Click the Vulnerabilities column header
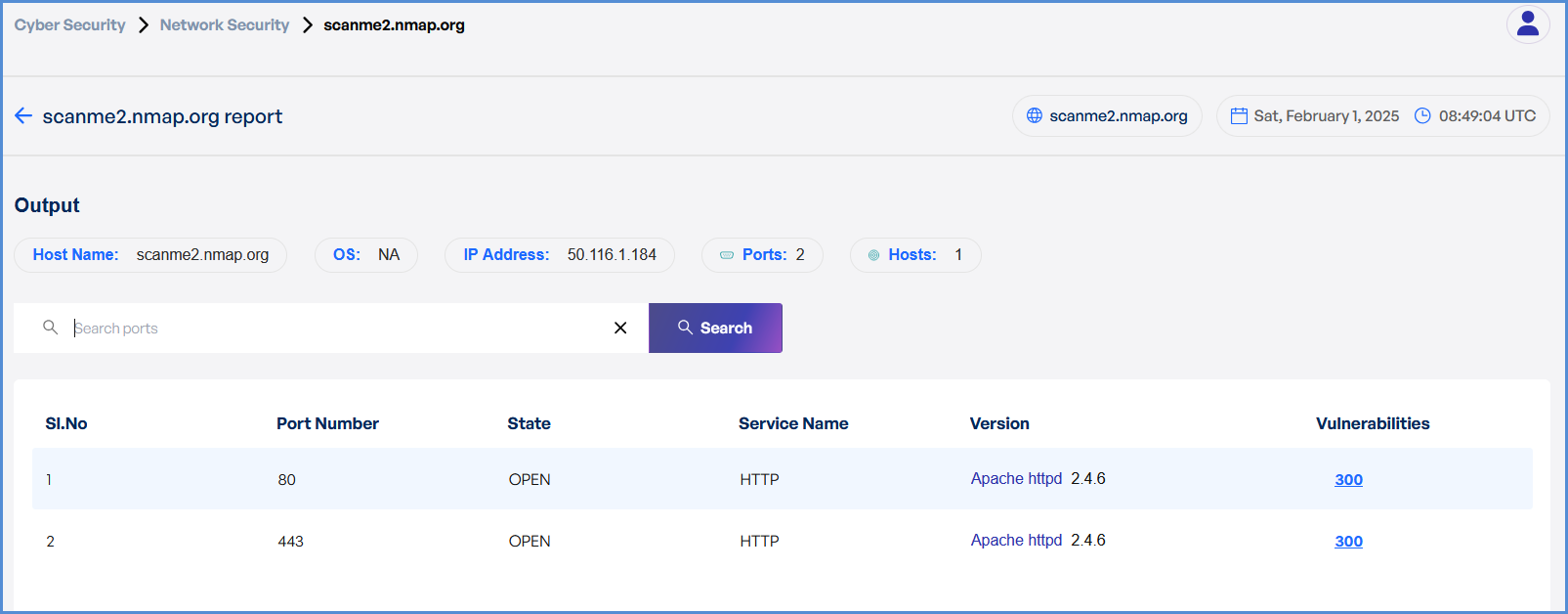 1373,423
